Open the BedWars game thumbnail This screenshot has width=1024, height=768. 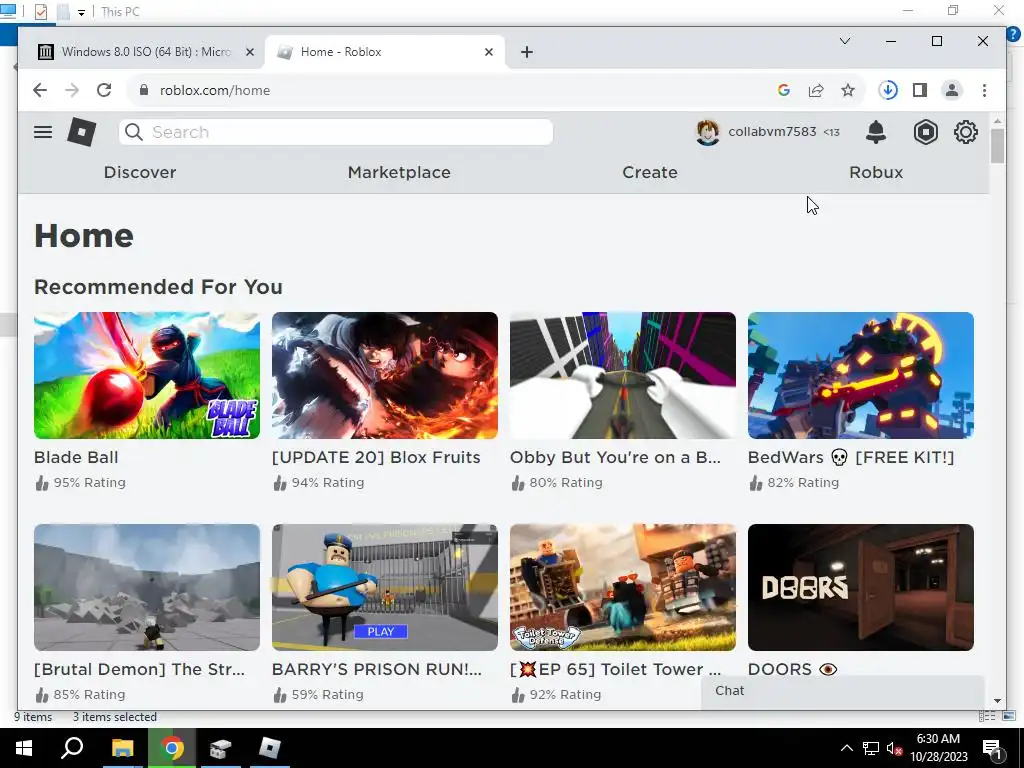(x=861, y=376)
